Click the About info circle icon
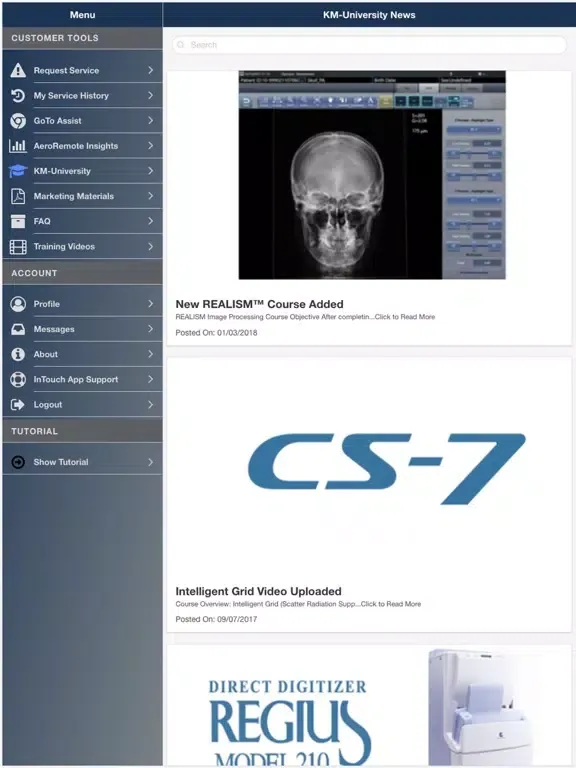 click(18, 354)
